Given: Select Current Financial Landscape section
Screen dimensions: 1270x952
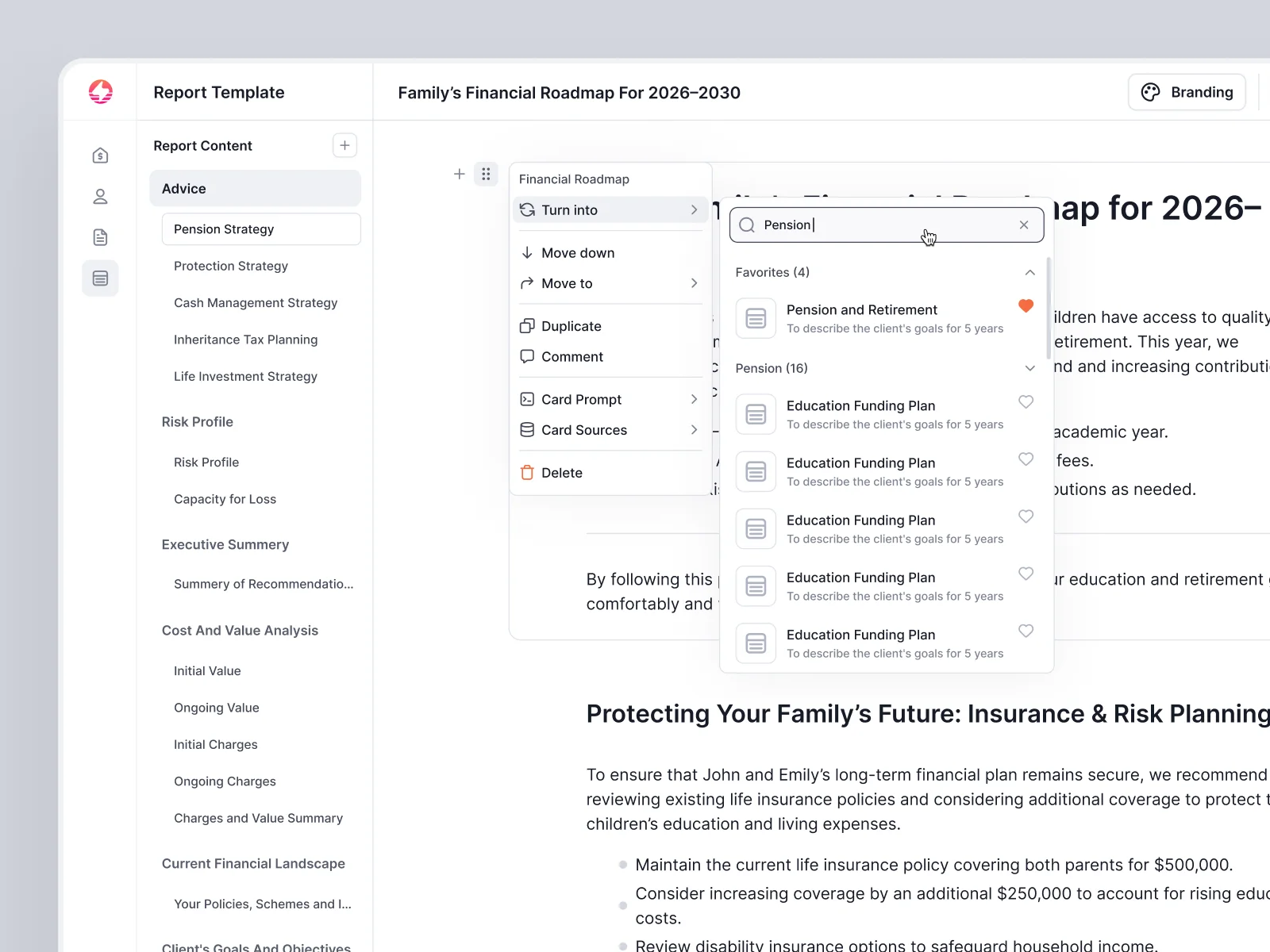Looking at the screenshot, I should [x=253, y=864].
